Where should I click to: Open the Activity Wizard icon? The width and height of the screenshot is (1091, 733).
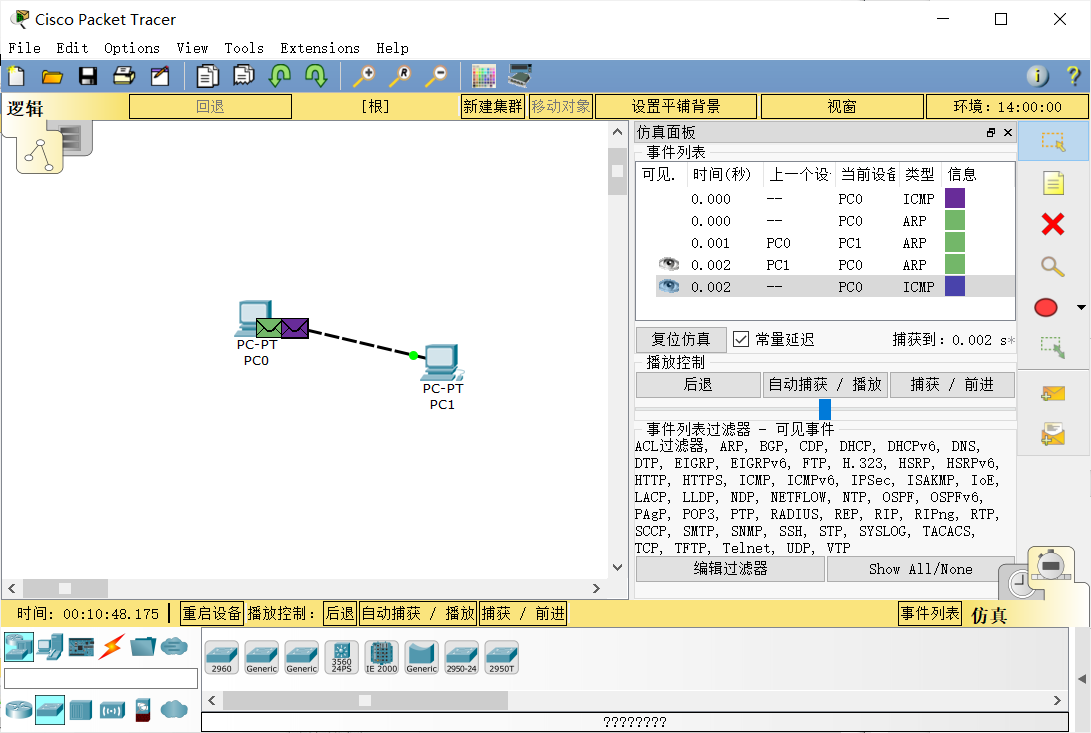point(160,76)
